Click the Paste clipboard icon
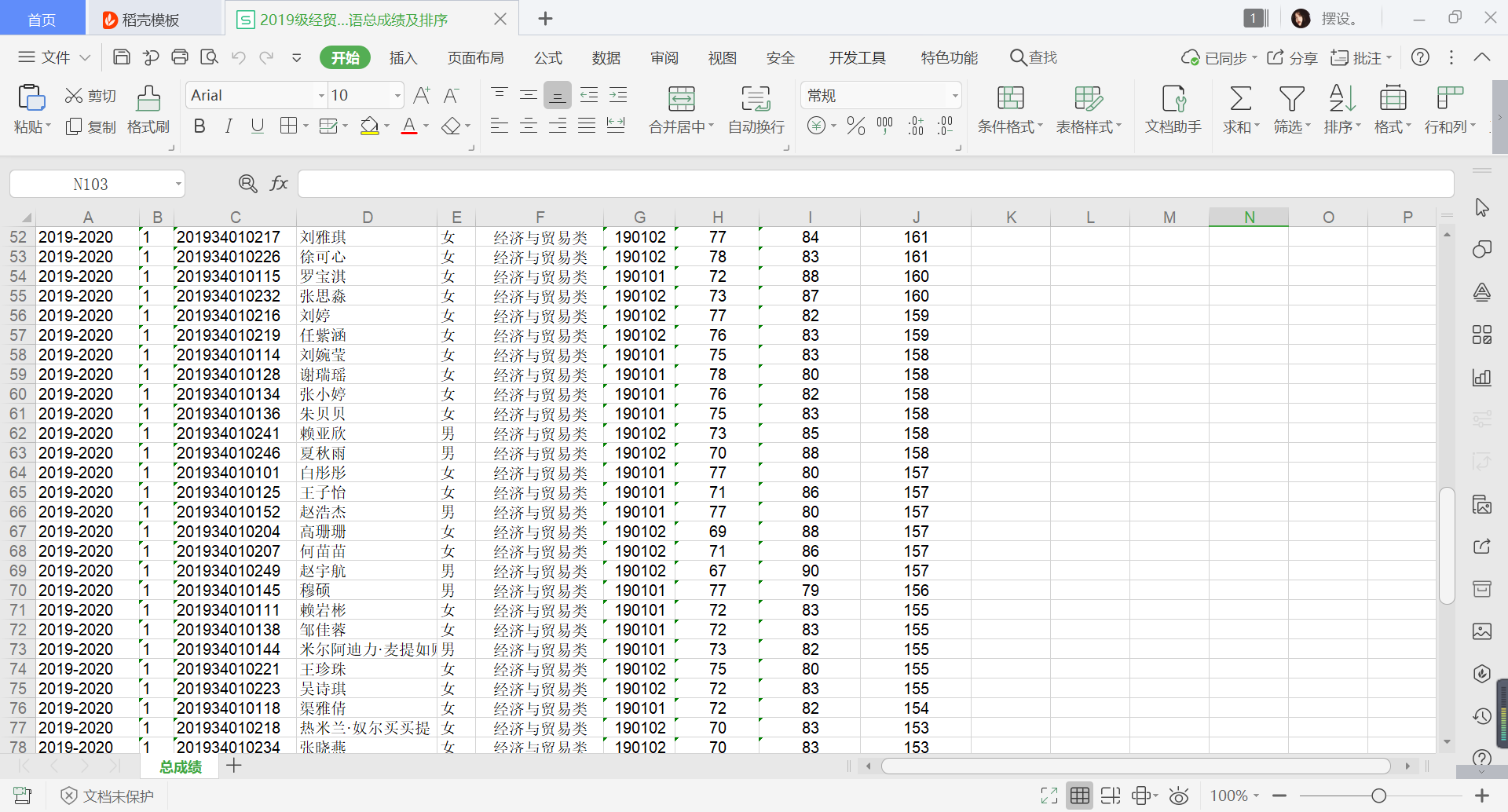The height and width of the screenshot is (812, 1508). (31, 98)
